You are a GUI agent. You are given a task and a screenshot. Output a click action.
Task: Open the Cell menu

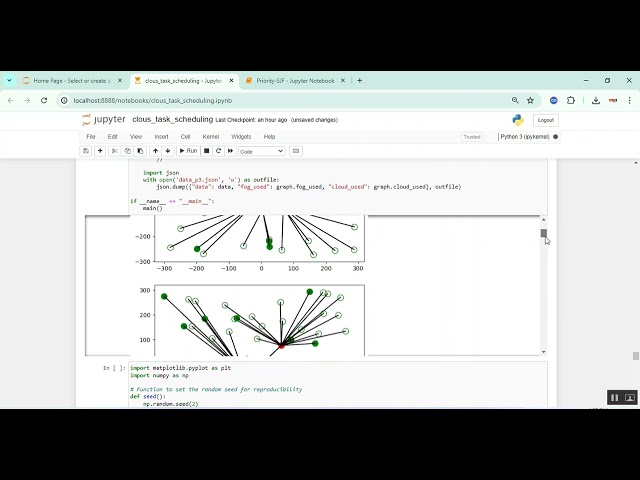point(185,137)
